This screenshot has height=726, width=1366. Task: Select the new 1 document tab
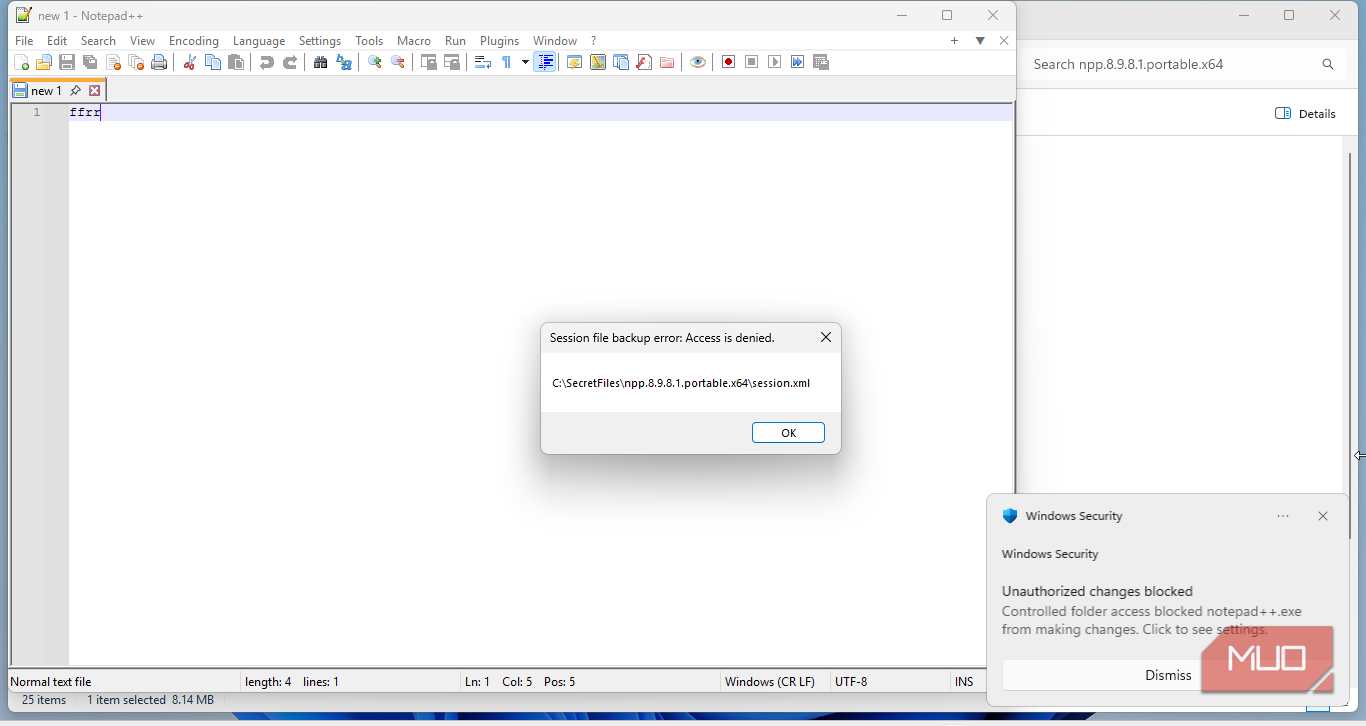[57, 90]
